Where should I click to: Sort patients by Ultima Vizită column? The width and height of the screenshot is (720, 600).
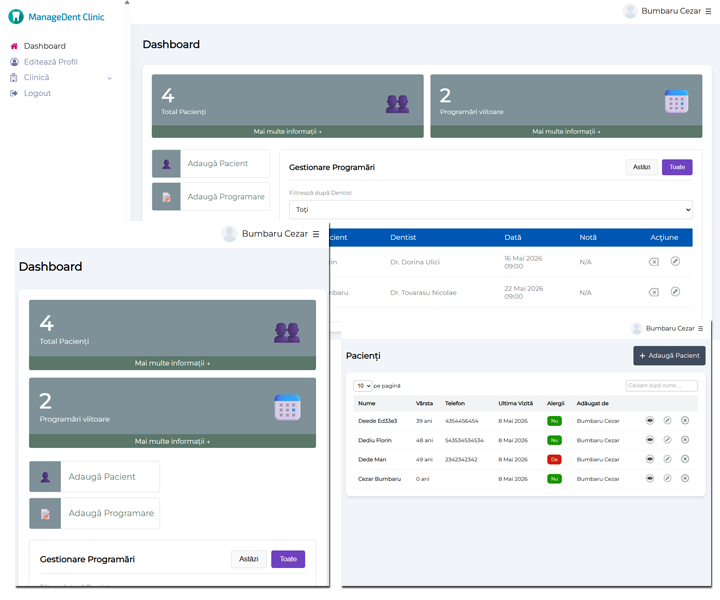[x=516, y=404]
